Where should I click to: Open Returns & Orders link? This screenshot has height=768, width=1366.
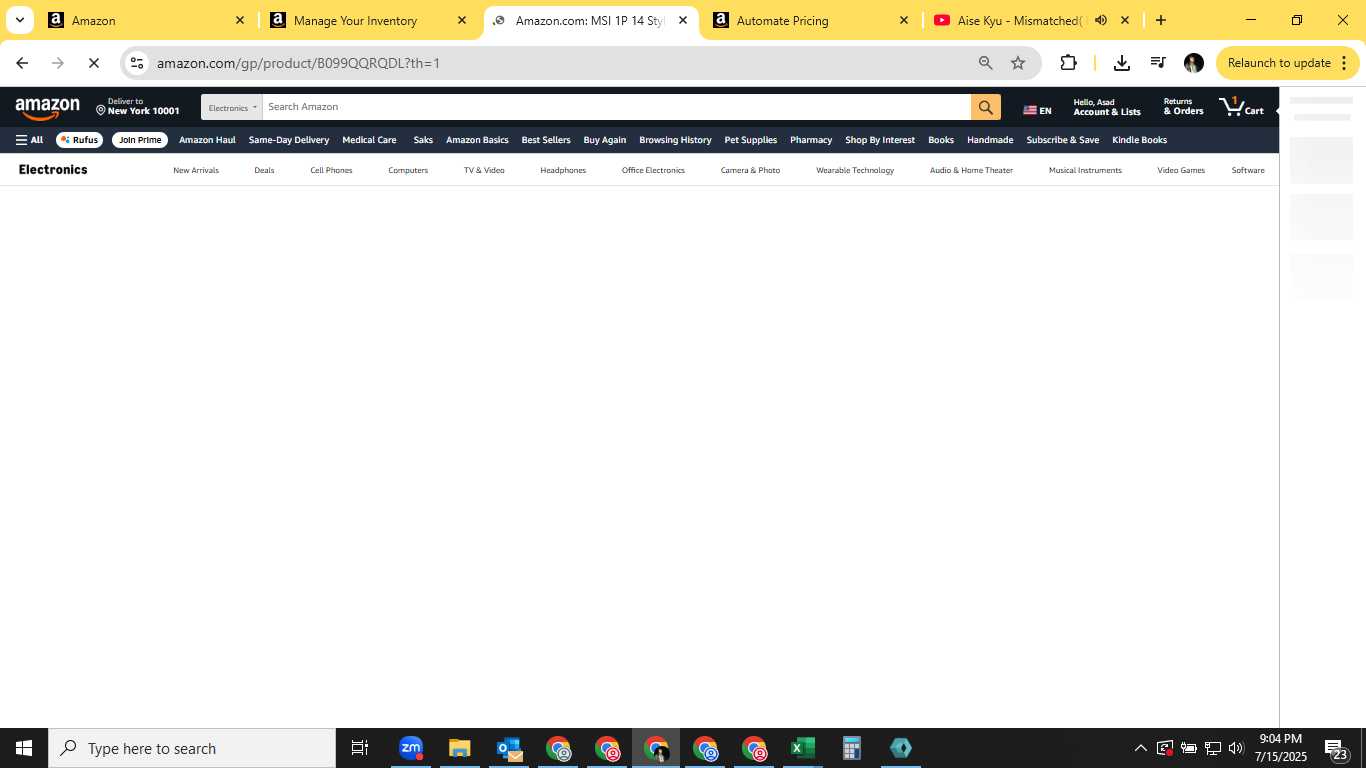click(1183, 107)
